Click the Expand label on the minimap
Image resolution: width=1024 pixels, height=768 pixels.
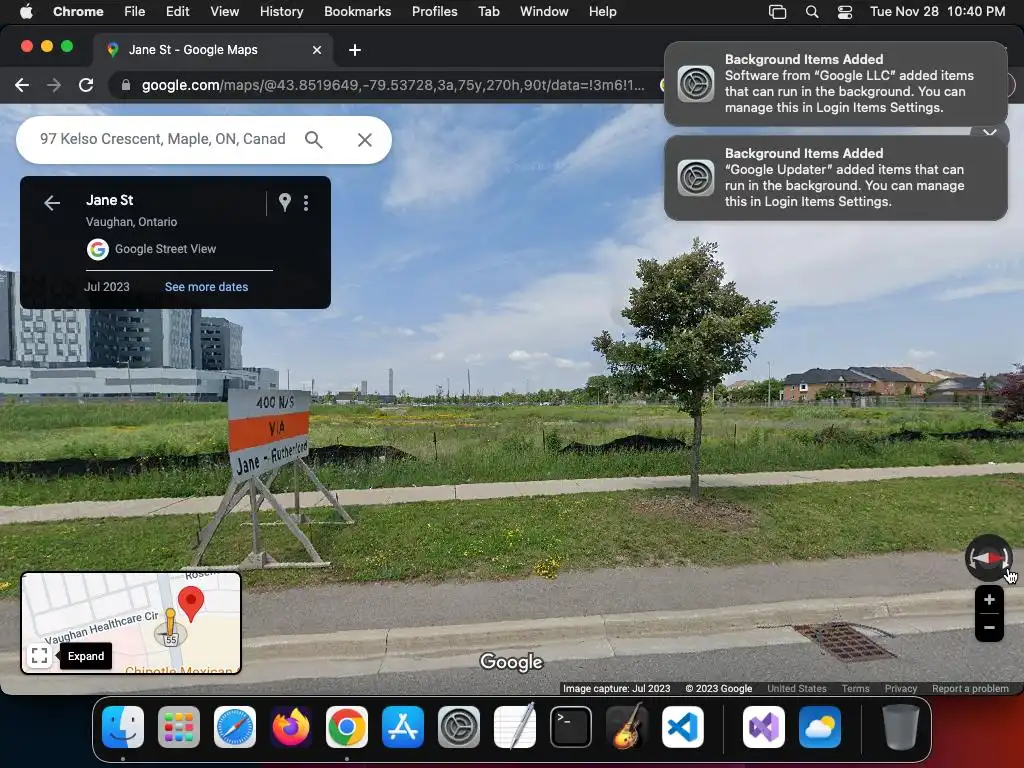point(86,656)
